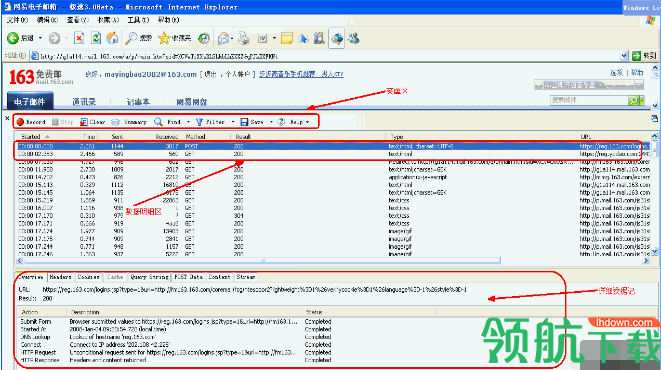Click the Find magnifier in HttpWatch toolbar

click(x=167, y=122)
